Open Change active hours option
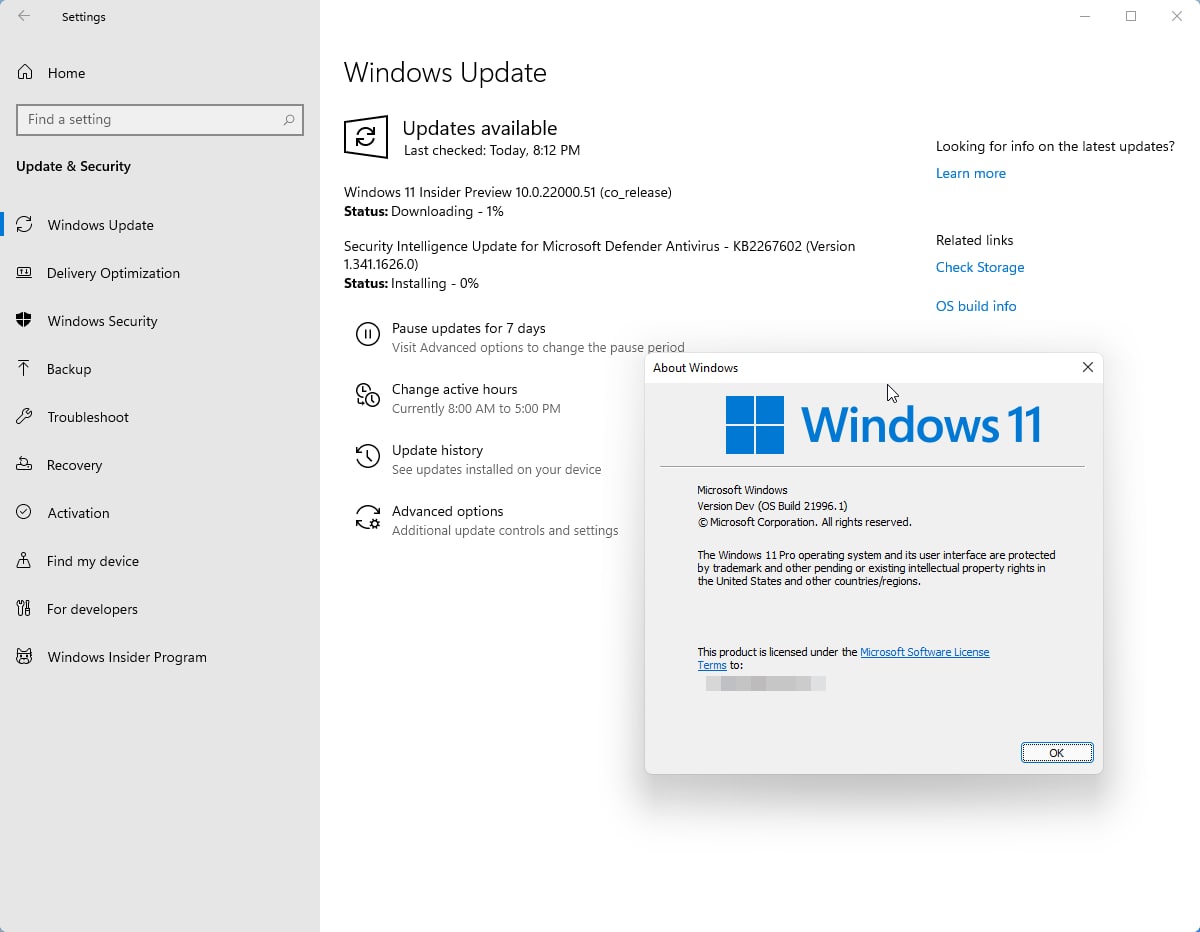The width and height of the screenshot is (1200, 932). point(455,389)
